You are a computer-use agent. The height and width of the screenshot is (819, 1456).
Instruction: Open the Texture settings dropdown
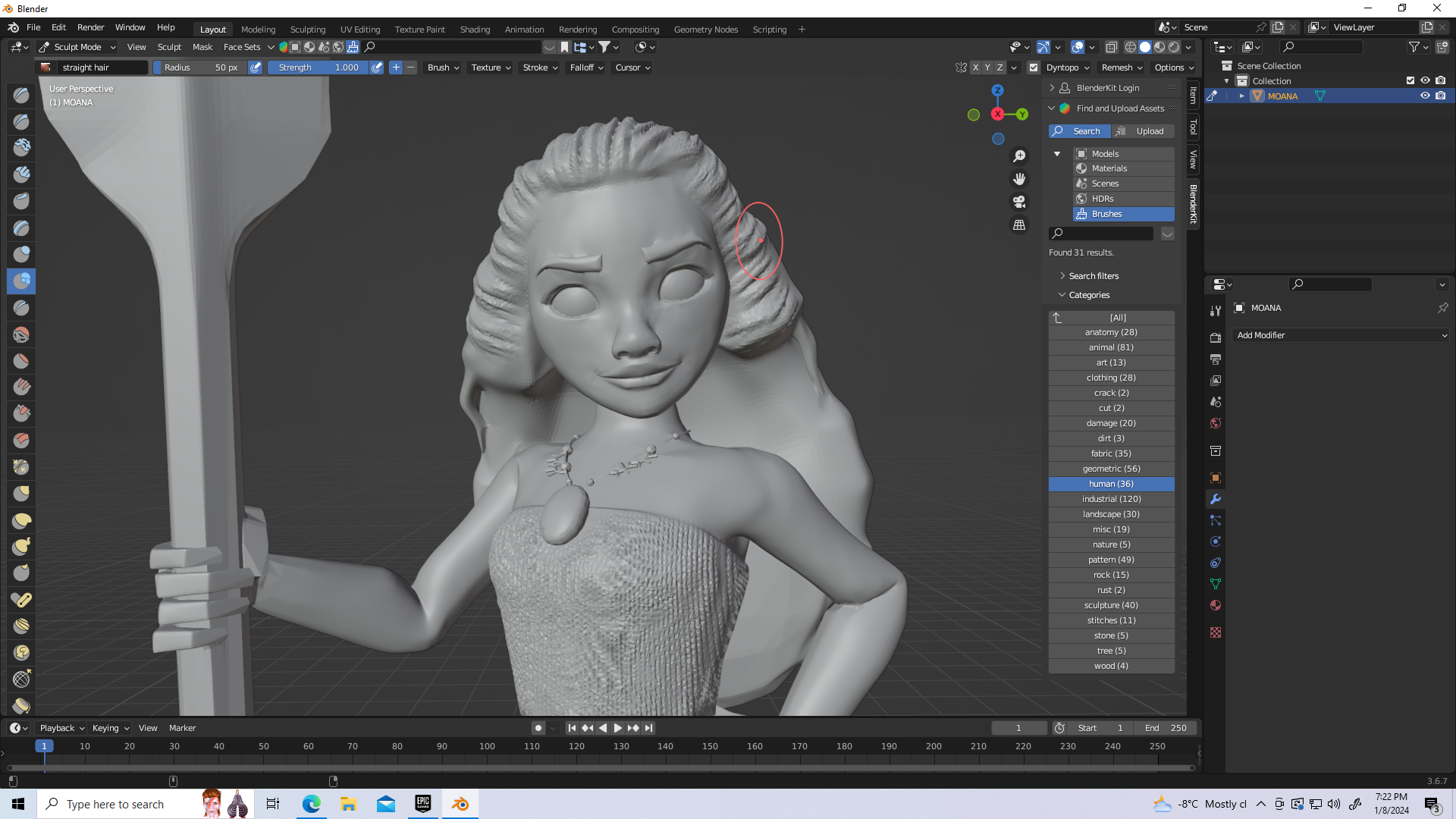[491, 67]
